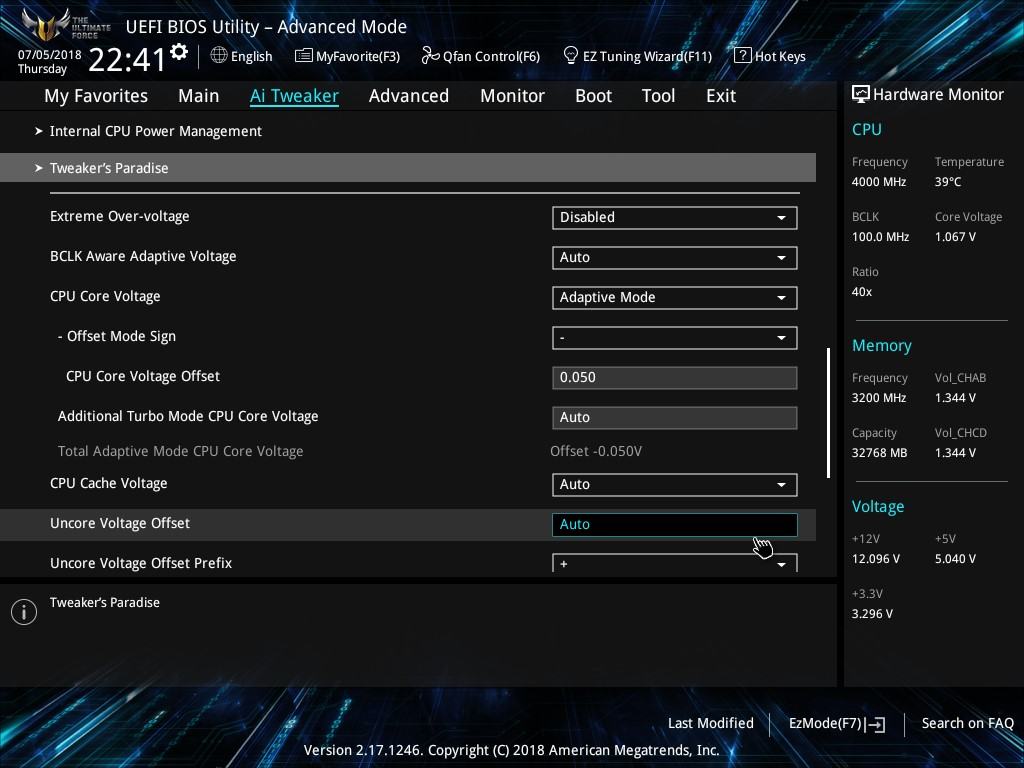Open CPU Core Voltage Adaptive Mode dropdown
This screenshot has height=768, width=1024.
pyautogui.click(x=675, y=297)
